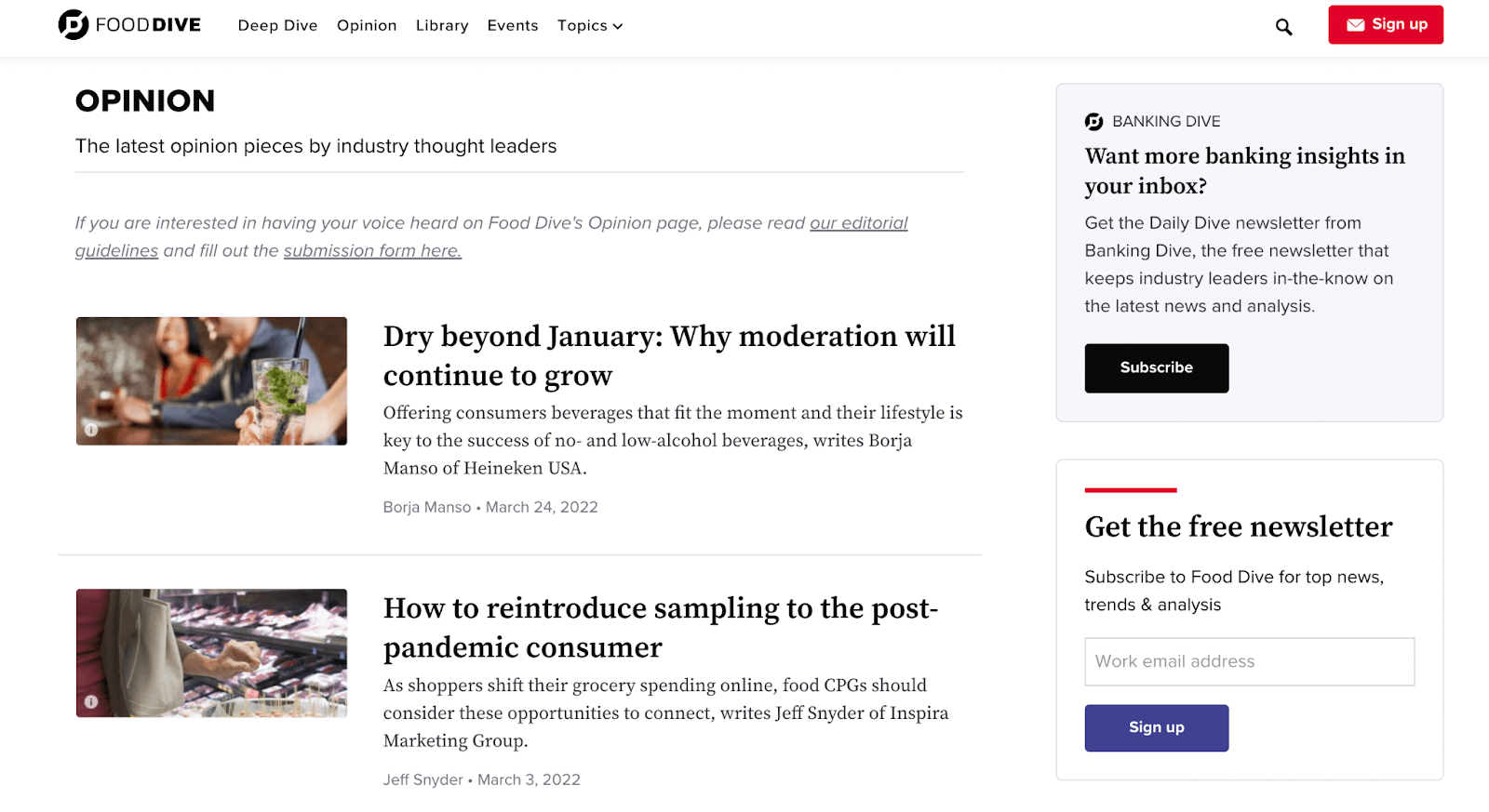Click the purple newsletter Sign up button
The image size is (1489, 812).
point(1157,727)
